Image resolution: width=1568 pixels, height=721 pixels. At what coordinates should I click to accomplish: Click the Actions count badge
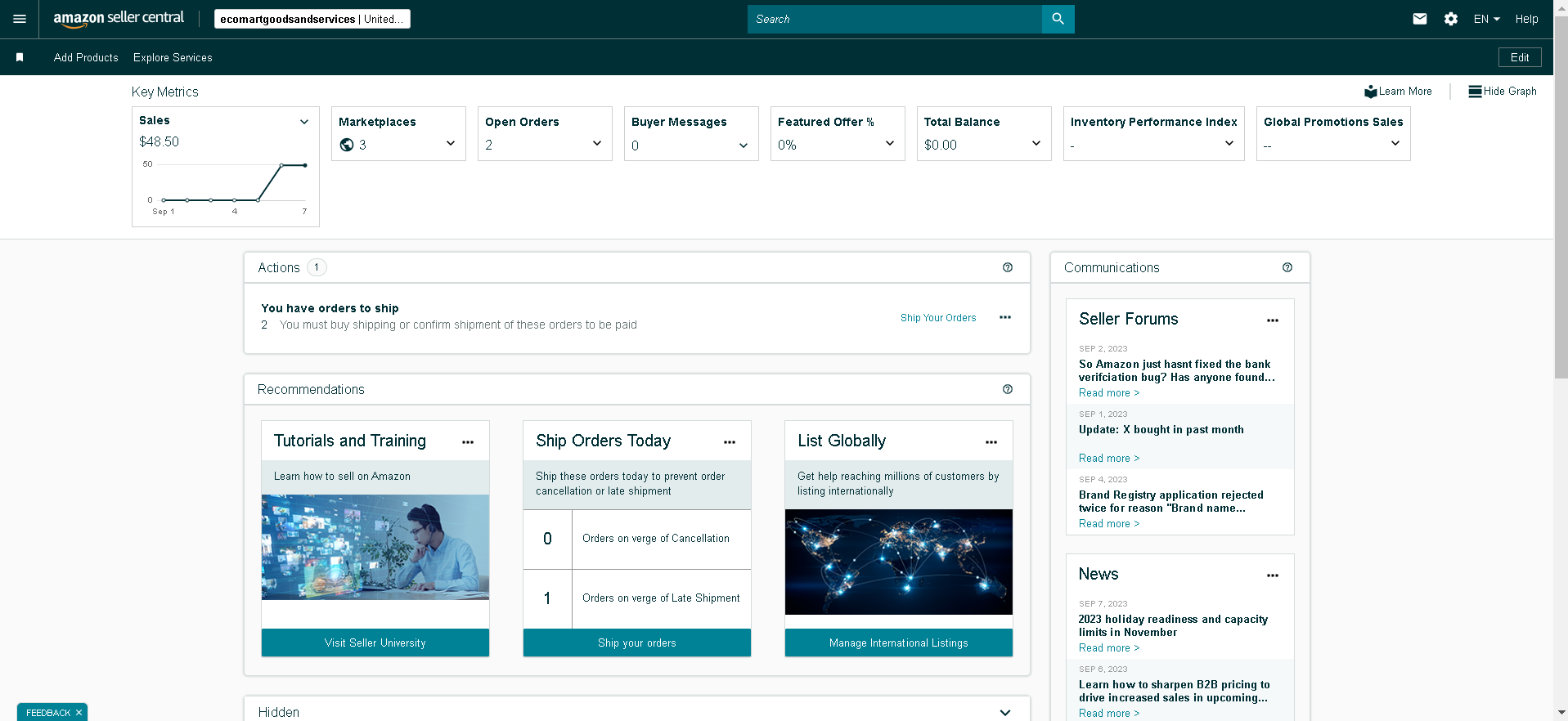coord(317,267)
